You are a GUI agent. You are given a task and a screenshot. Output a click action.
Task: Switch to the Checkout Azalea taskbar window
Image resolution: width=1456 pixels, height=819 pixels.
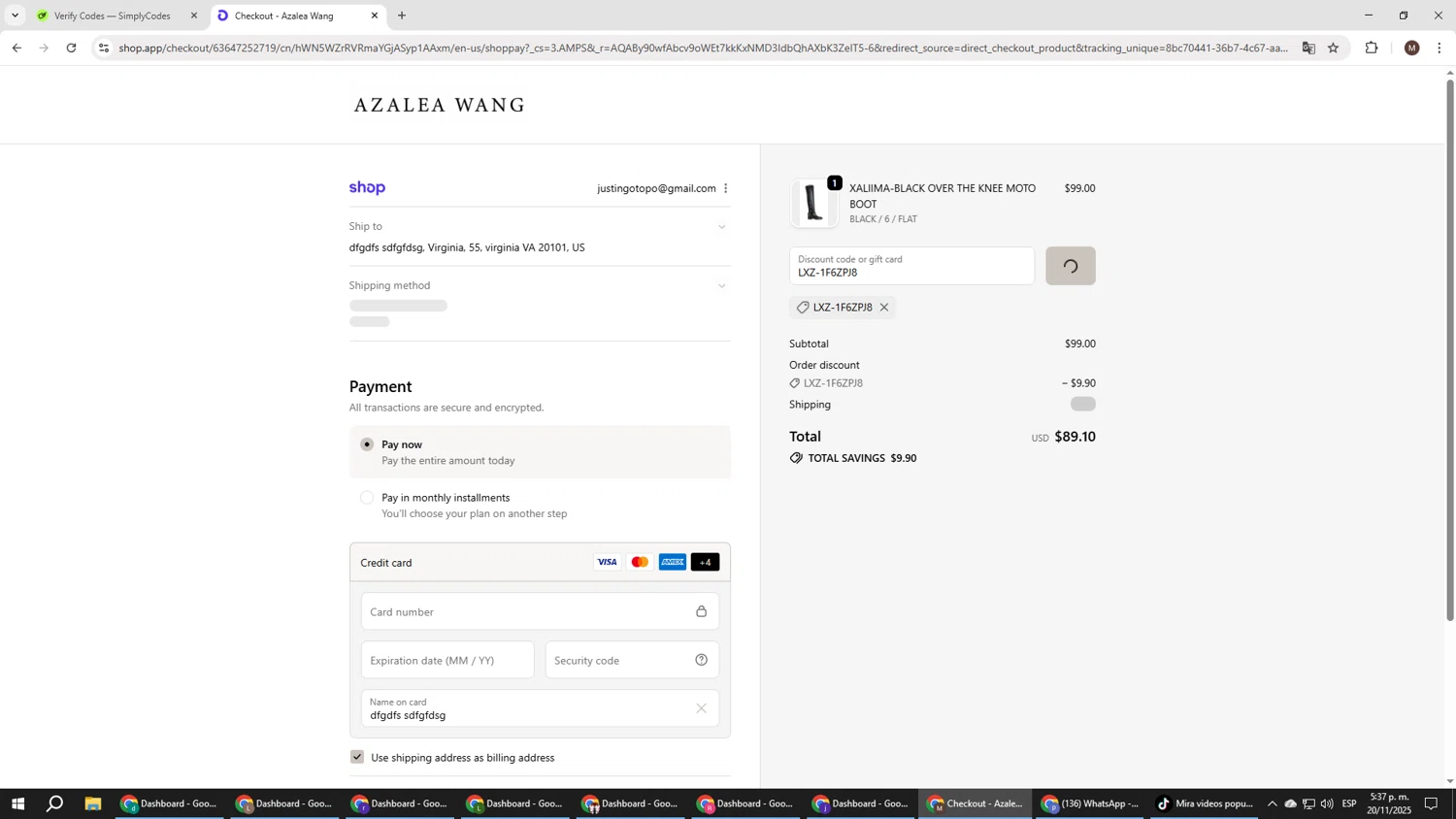975,803
